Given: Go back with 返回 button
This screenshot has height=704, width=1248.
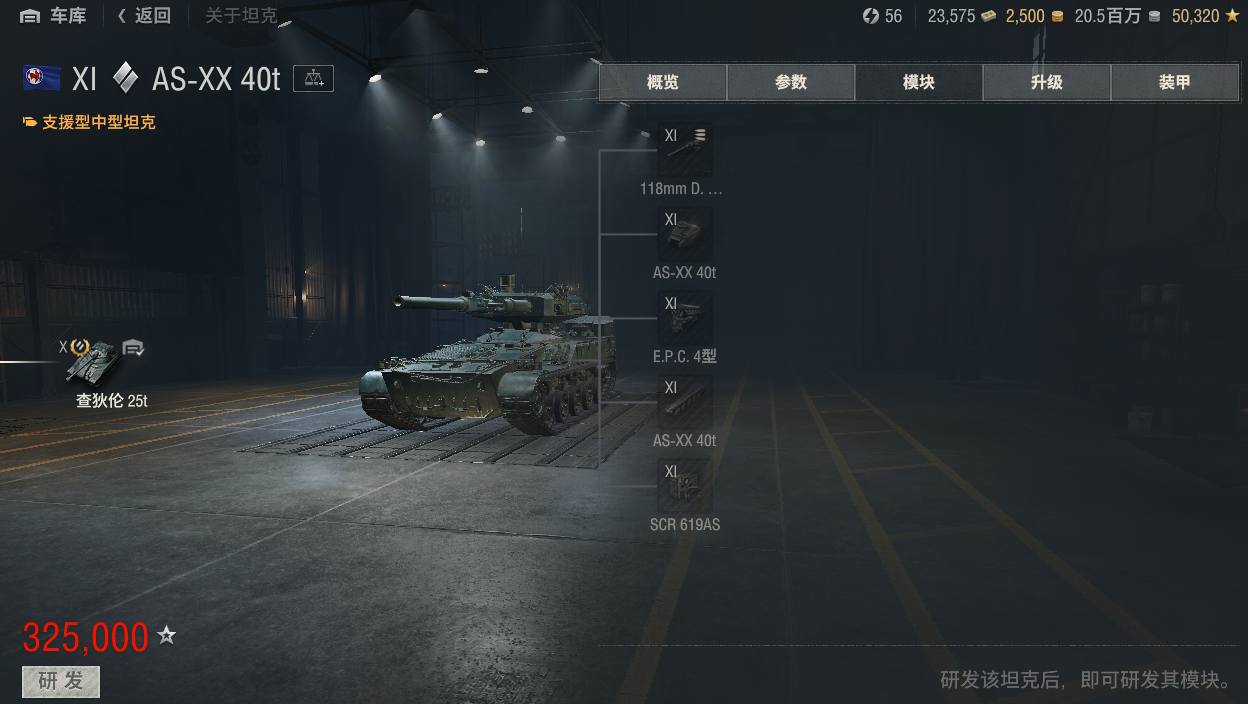Looking at the screenshot, I should 143,16.
